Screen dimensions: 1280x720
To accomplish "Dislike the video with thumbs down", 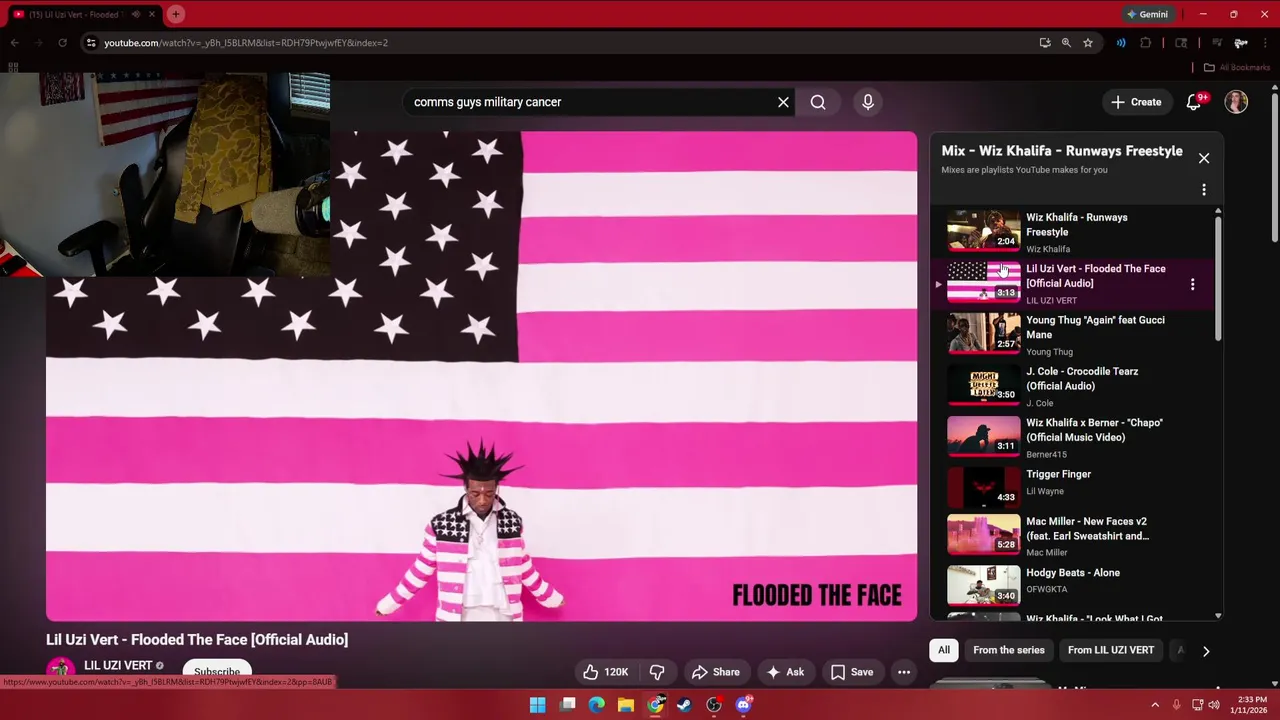I will click(x=657, y=672).
